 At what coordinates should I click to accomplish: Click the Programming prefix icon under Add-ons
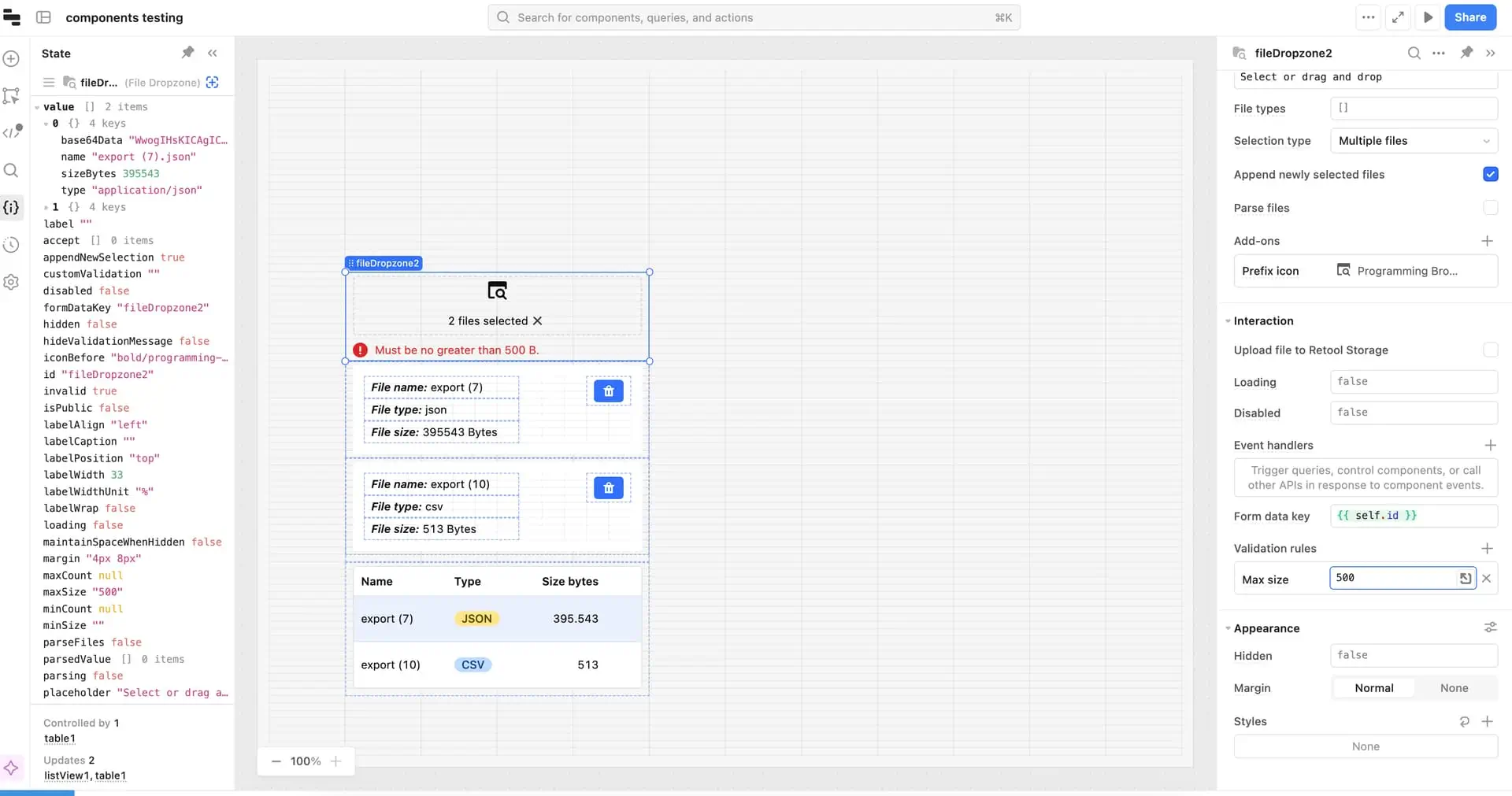point(1343,270)
